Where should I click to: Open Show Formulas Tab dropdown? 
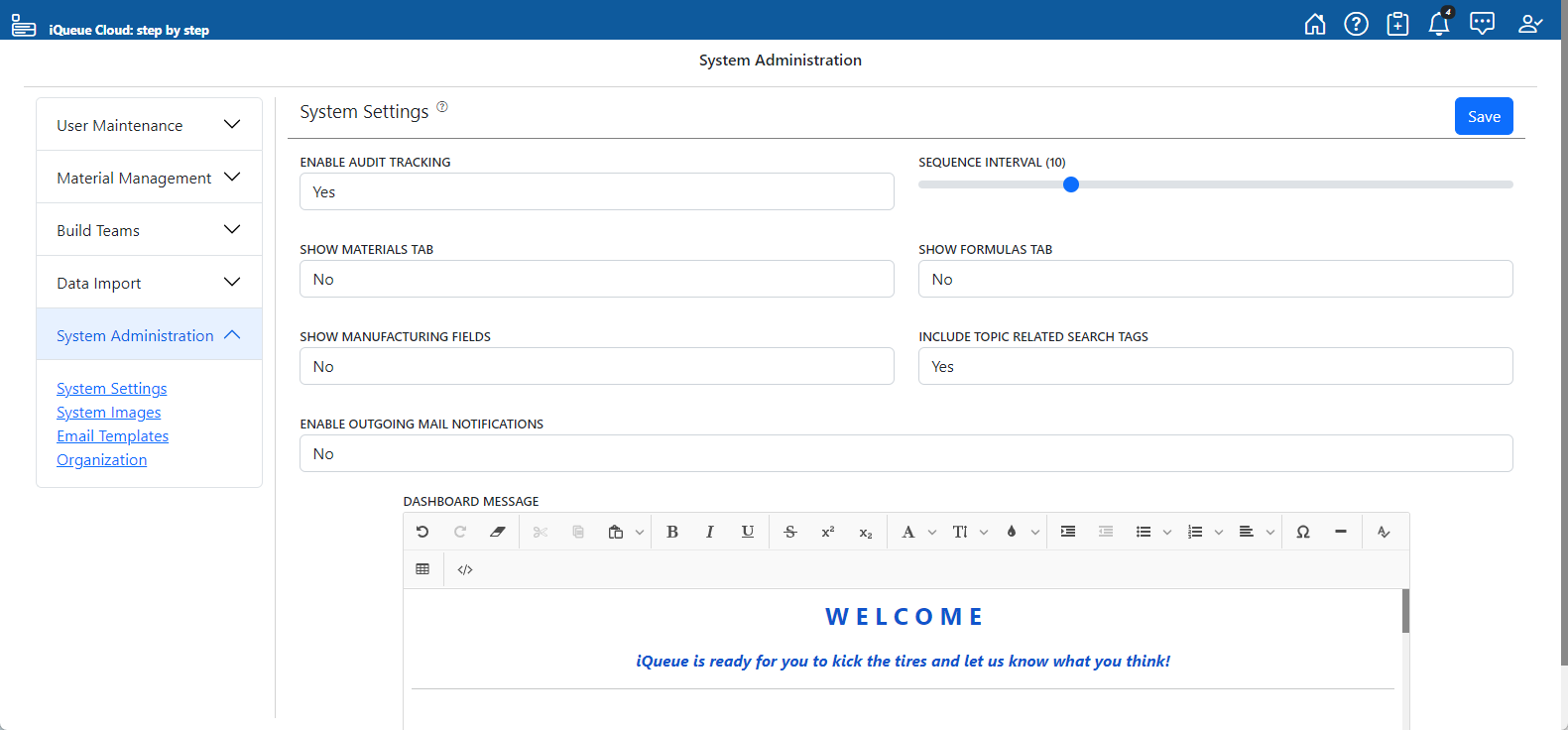coord(1215,279)
